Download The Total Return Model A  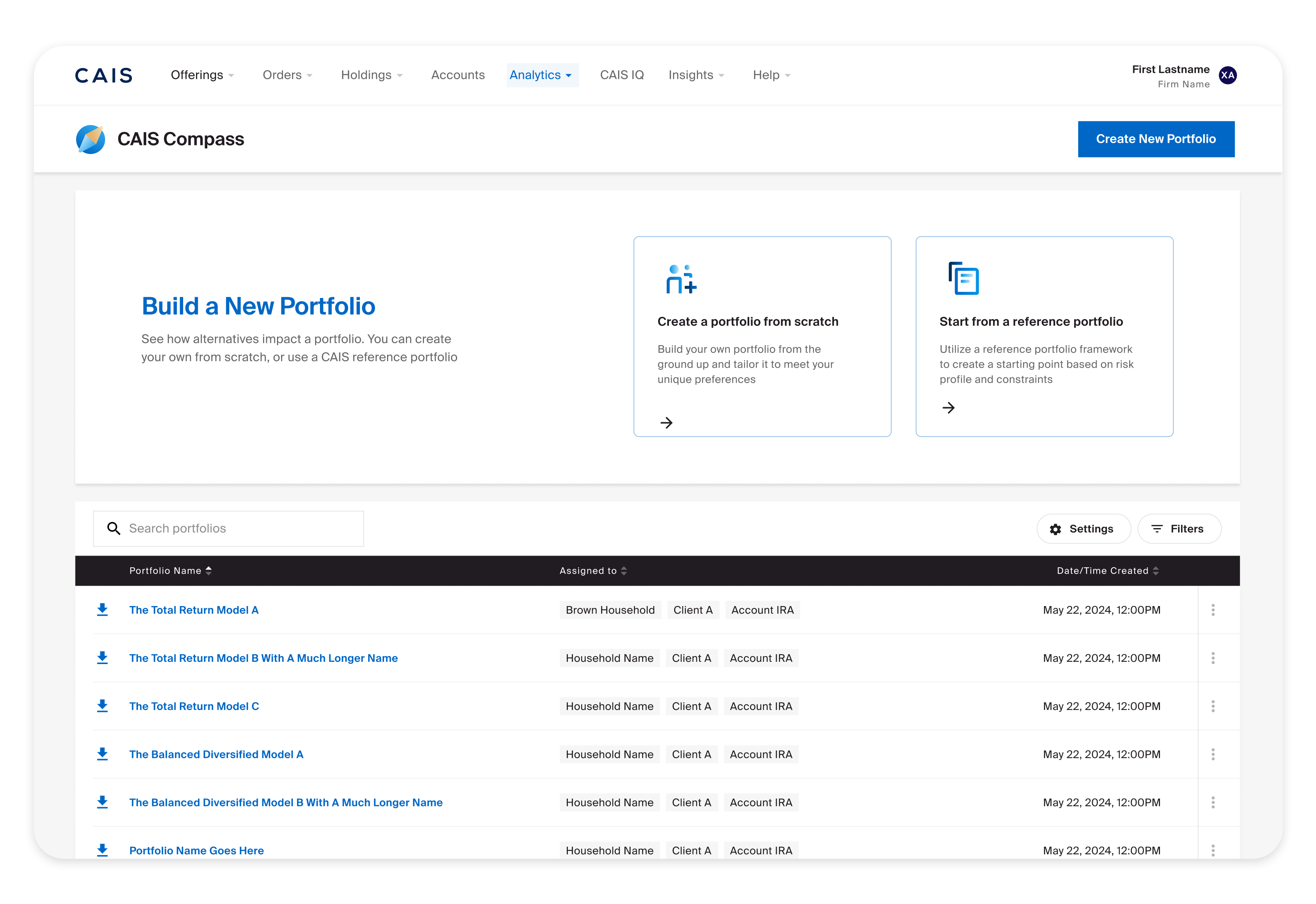coord(102,610)
